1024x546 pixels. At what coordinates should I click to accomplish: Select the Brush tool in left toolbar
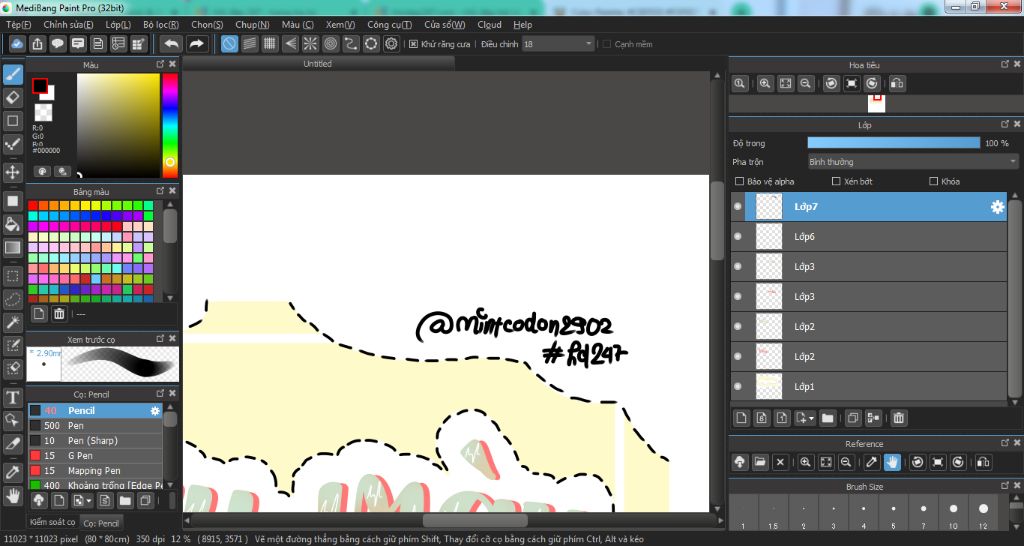(x=12, y=74)
